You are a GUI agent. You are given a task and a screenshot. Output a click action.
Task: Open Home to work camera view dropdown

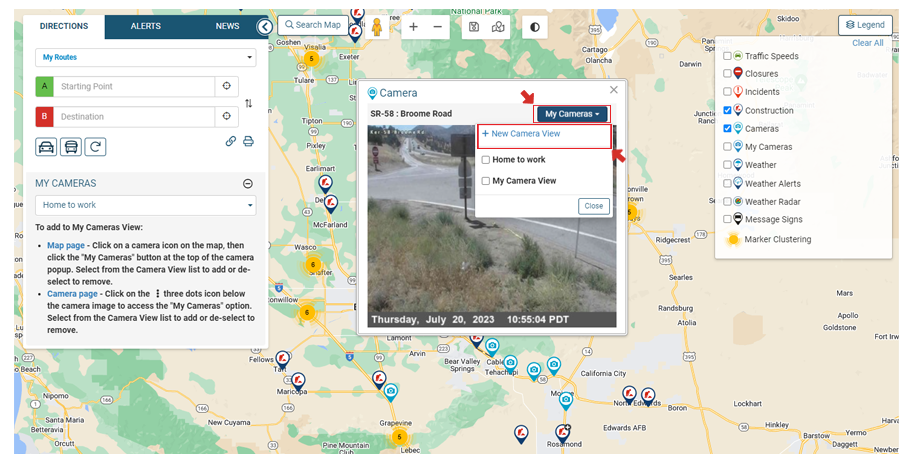pyautogui.click(x=145, y=205)
